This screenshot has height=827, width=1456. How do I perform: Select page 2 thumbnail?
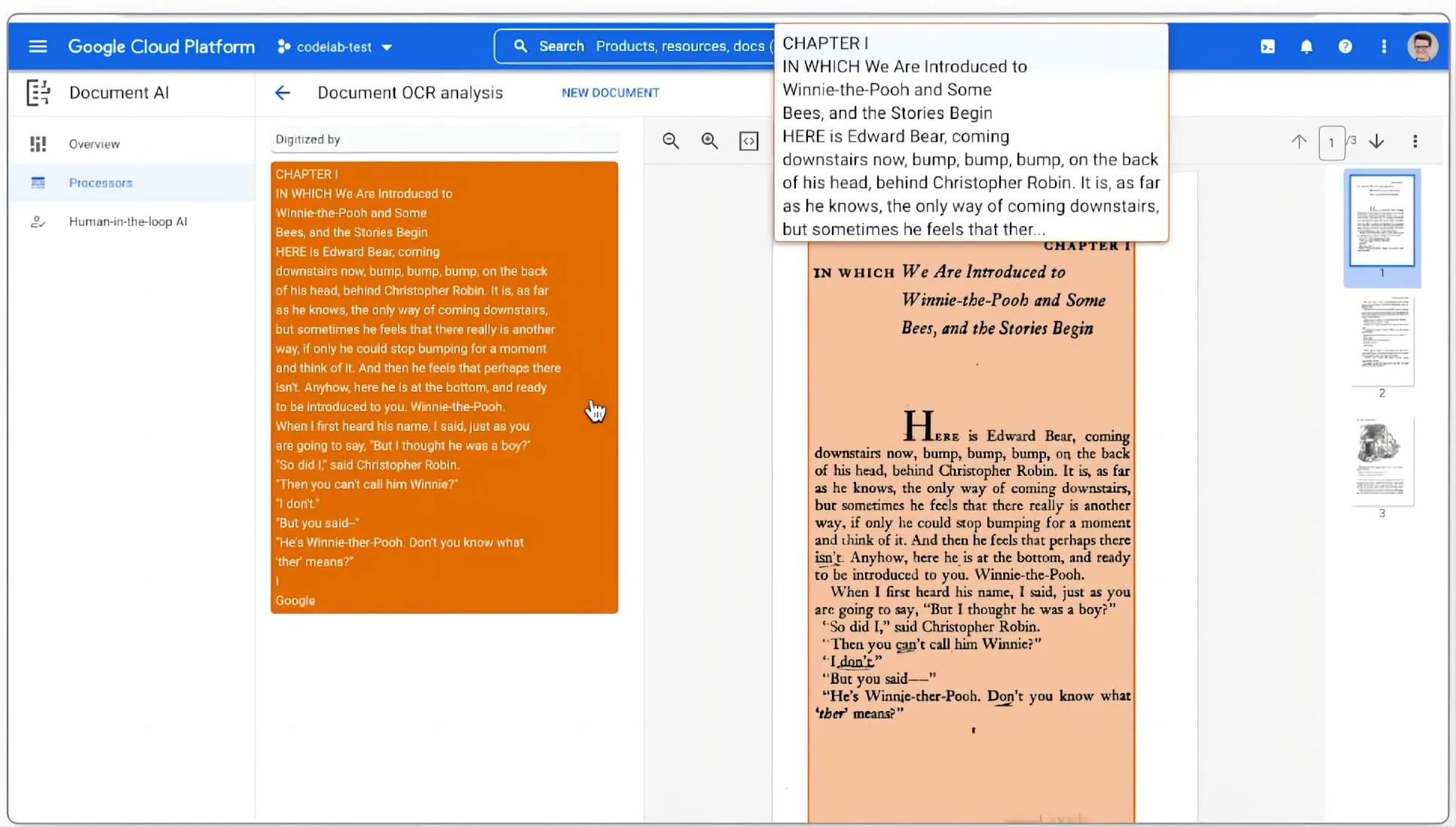pos(1382,341)
